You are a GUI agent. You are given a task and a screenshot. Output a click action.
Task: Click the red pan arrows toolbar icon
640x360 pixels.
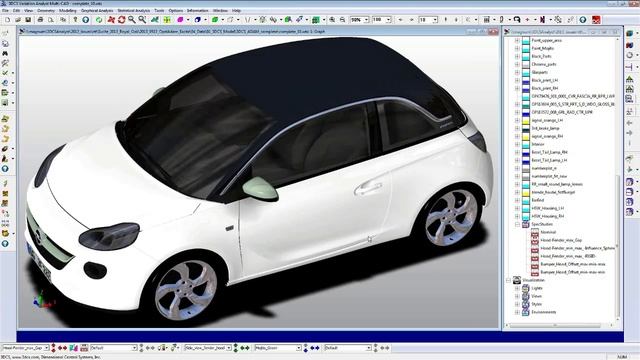pyautogui.click(x=111, y=20)
